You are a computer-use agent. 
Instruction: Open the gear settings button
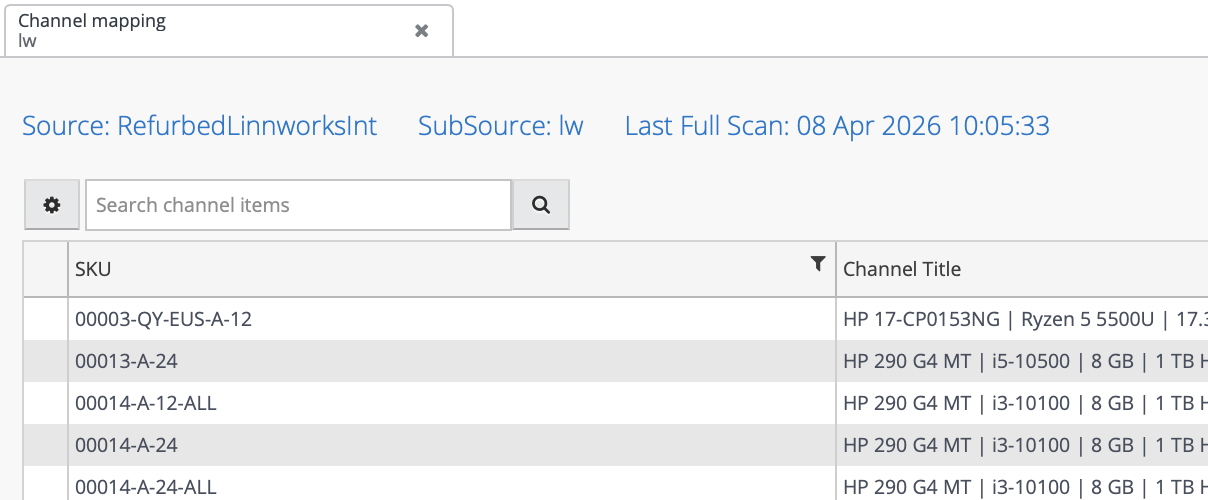pos(52,205)
